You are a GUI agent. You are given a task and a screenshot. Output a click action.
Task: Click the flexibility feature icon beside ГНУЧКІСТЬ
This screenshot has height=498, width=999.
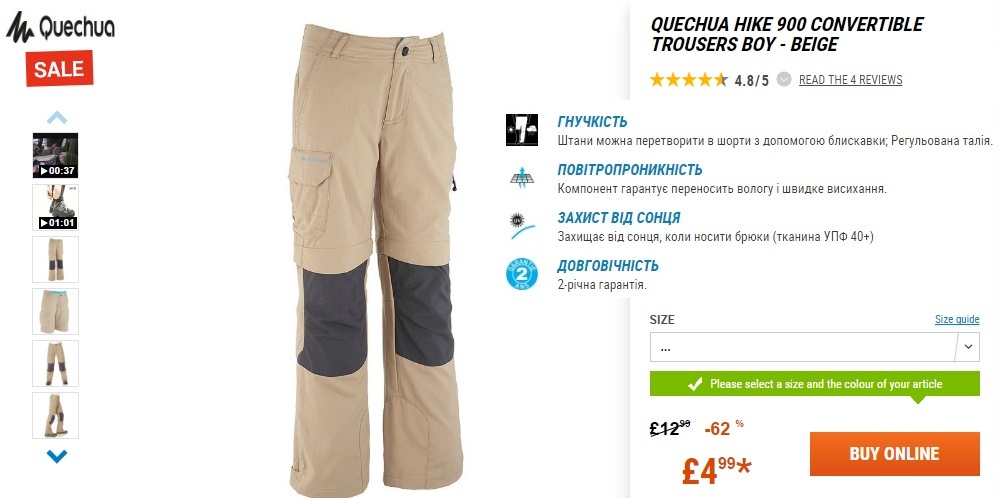pos(522,130)
